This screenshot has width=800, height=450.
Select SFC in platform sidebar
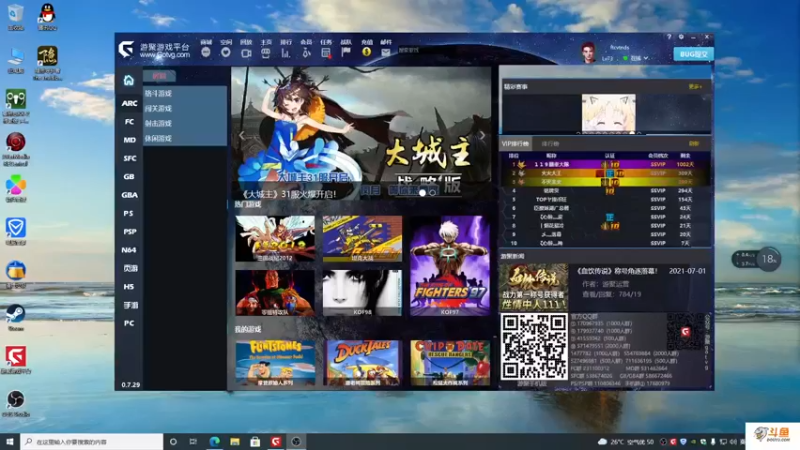point(130,158)
